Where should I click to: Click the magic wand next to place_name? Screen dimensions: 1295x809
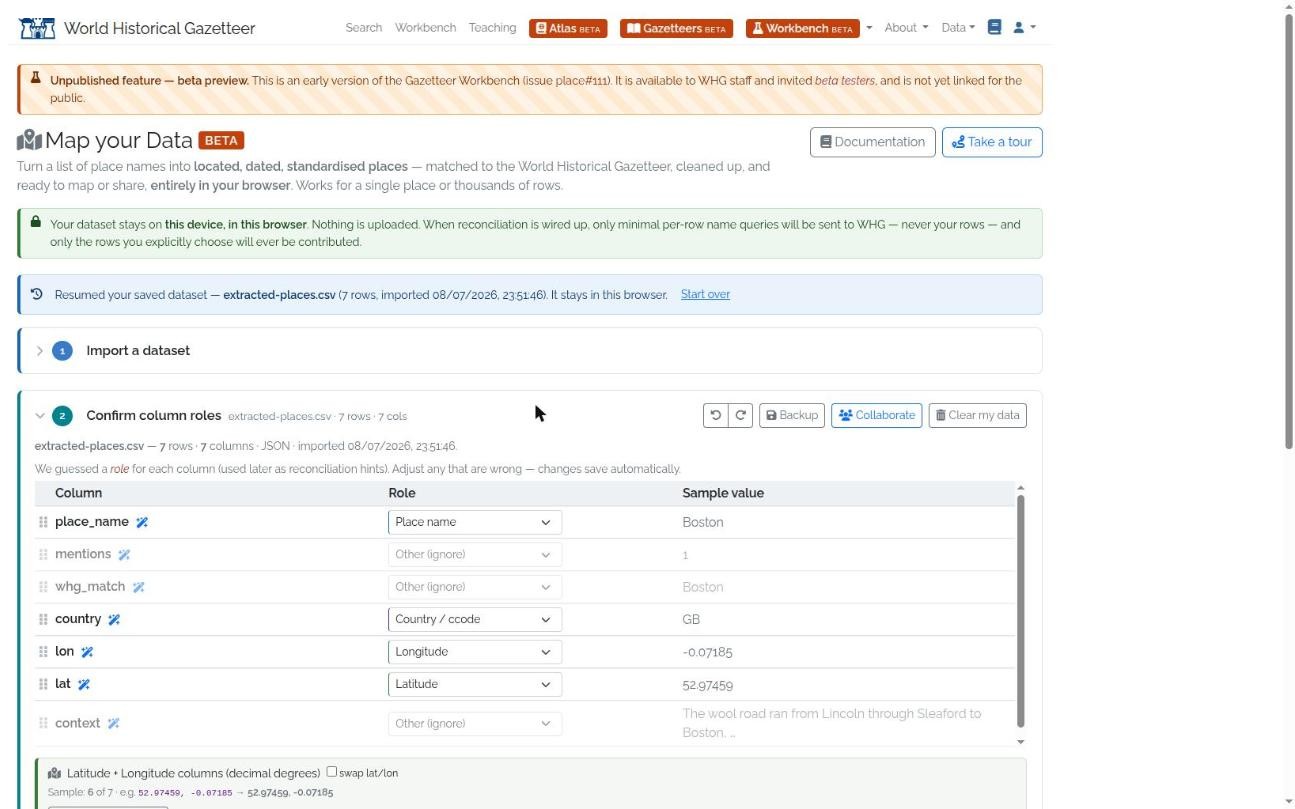click(142, 522)
